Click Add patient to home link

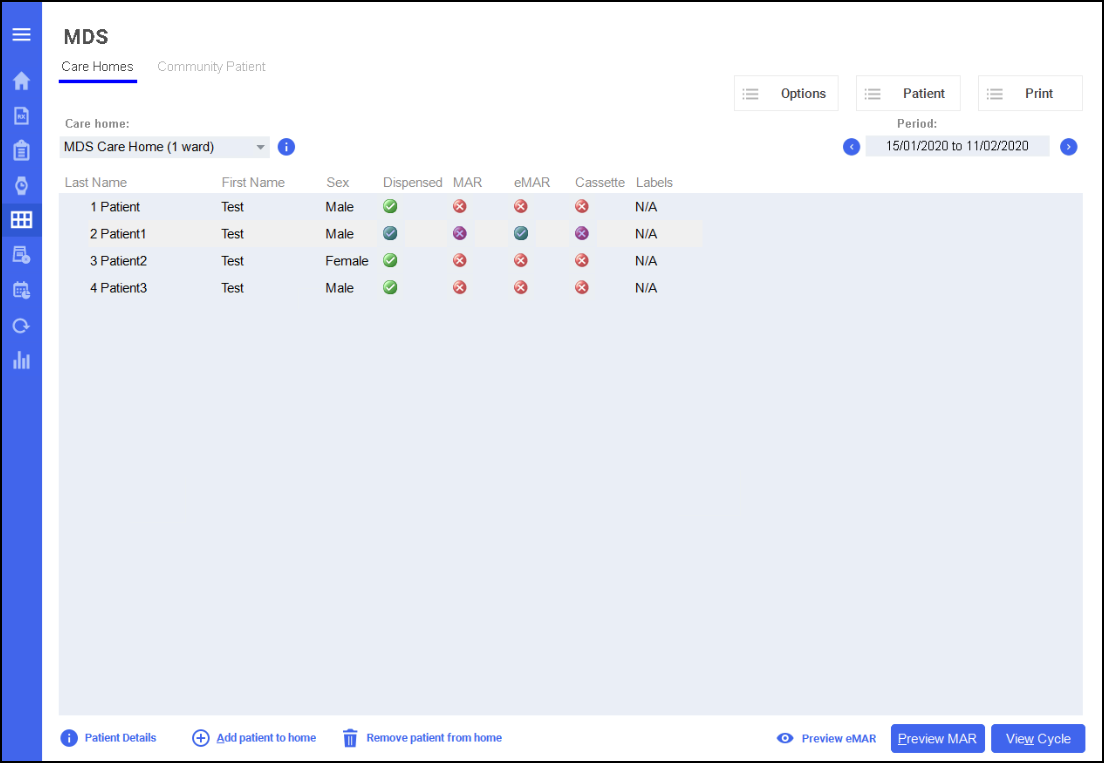(255, 738)
